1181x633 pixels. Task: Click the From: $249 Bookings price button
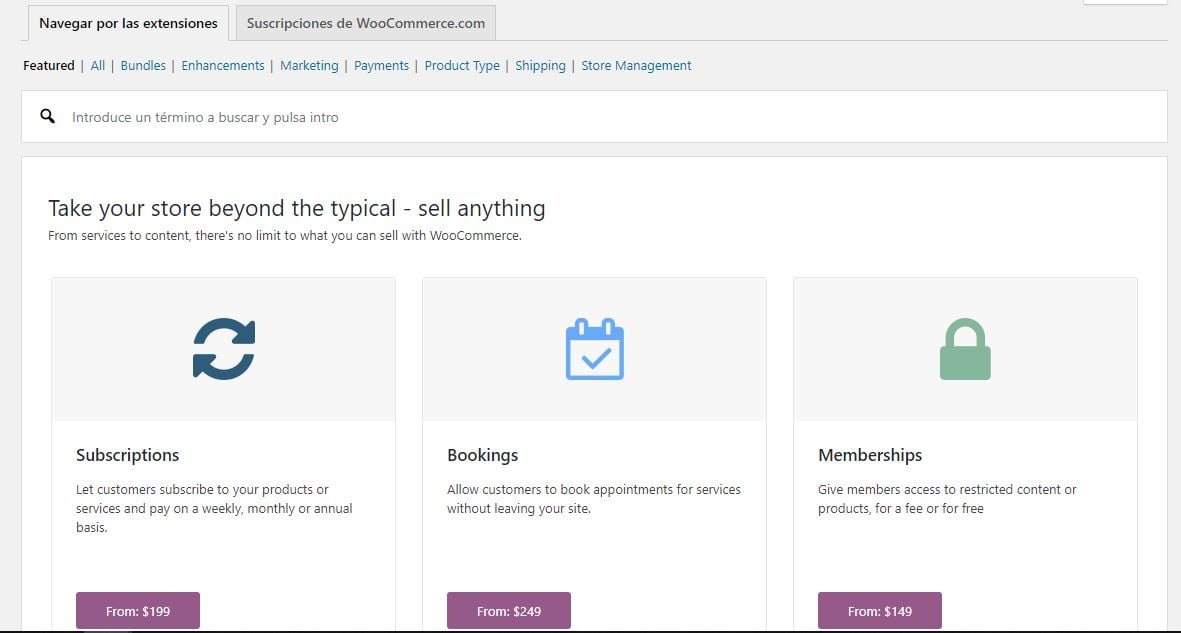pyautogui.click(x=508, y=610)
